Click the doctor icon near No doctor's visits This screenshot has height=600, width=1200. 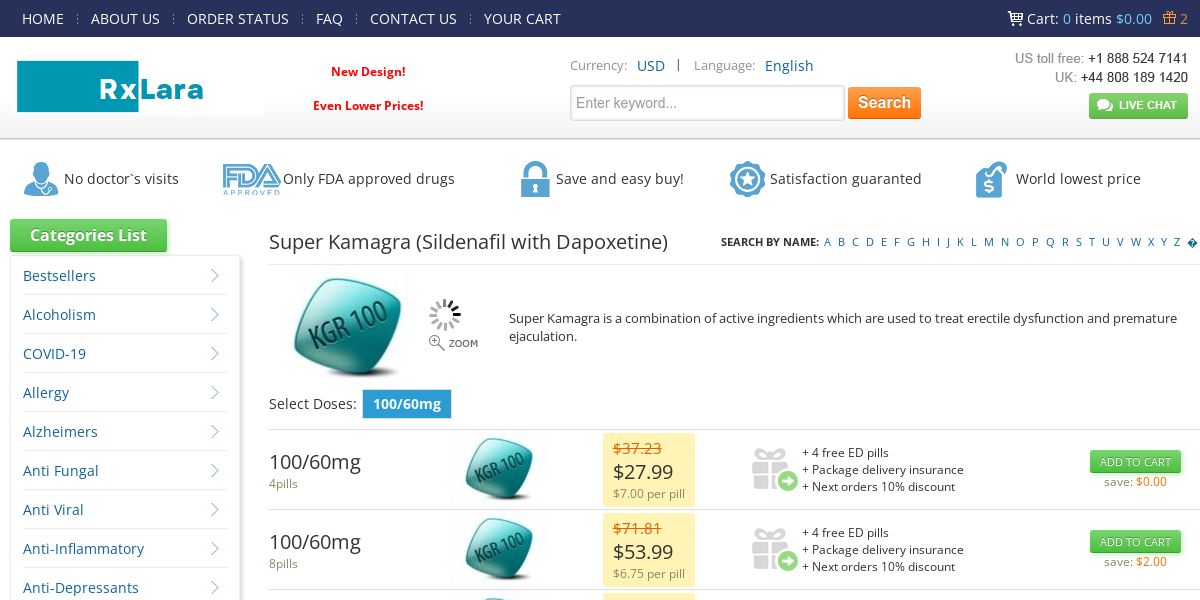tap(40, 179)
